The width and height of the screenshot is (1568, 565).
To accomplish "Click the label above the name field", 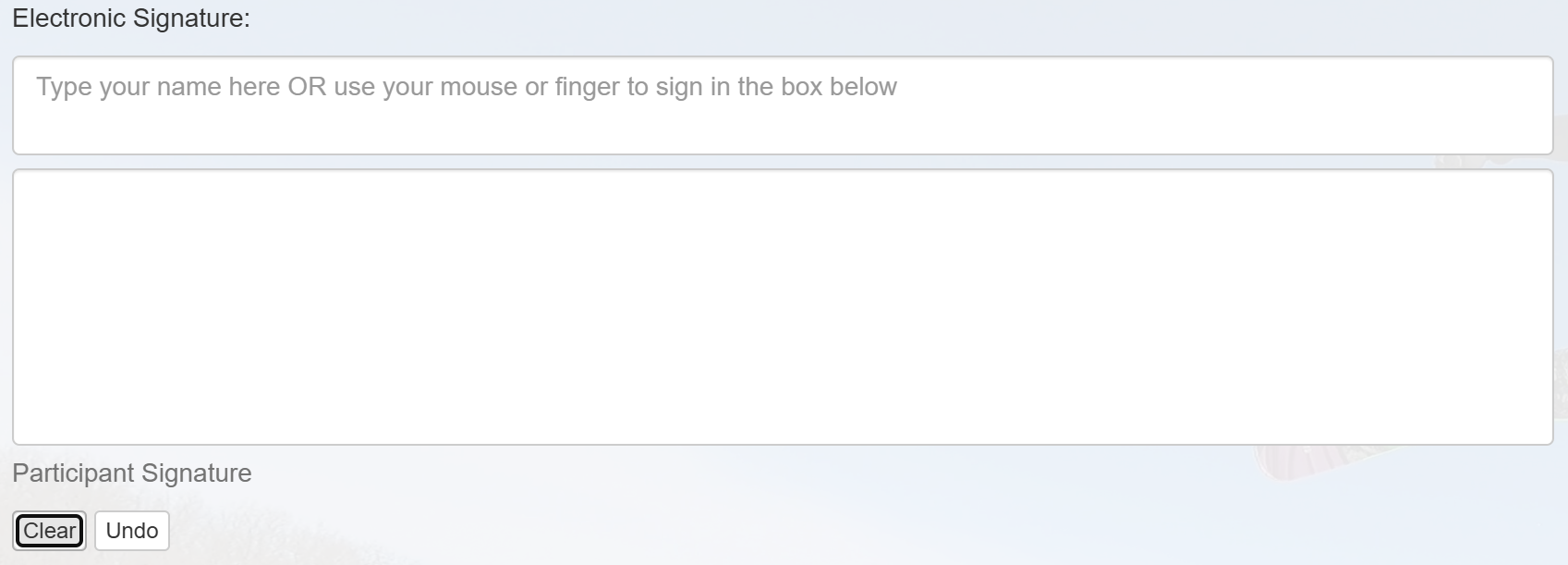I will (x=131, y=18).
